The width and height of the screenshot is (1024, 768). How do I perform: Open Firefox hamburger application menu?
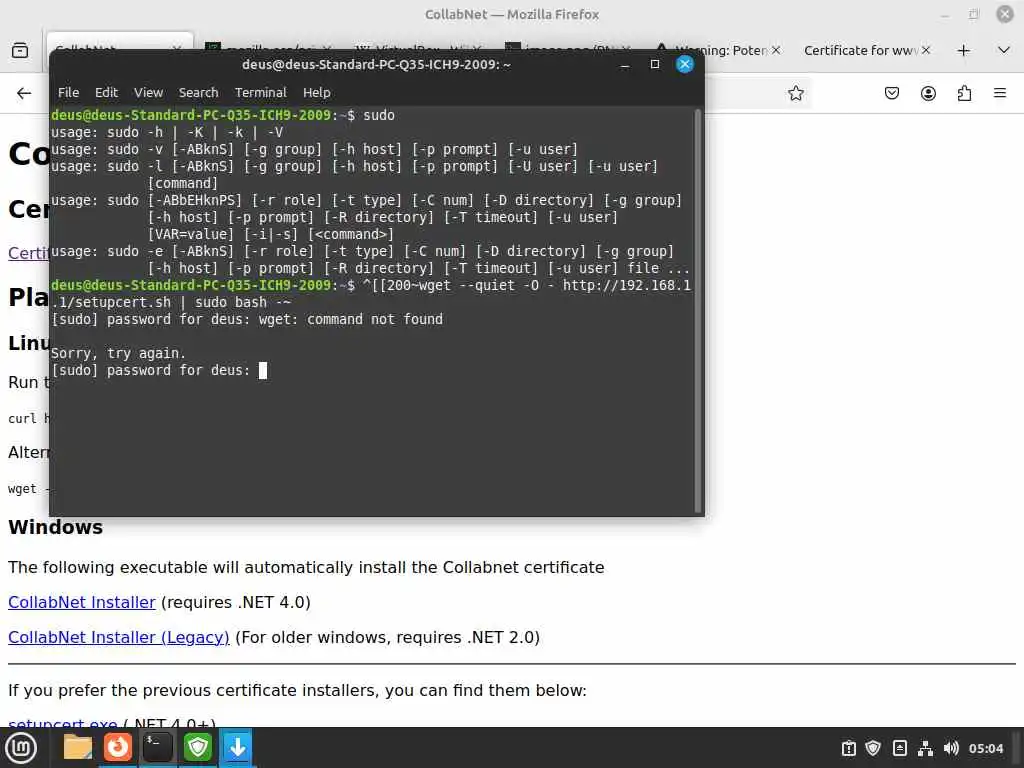(x=1000, y=93)
